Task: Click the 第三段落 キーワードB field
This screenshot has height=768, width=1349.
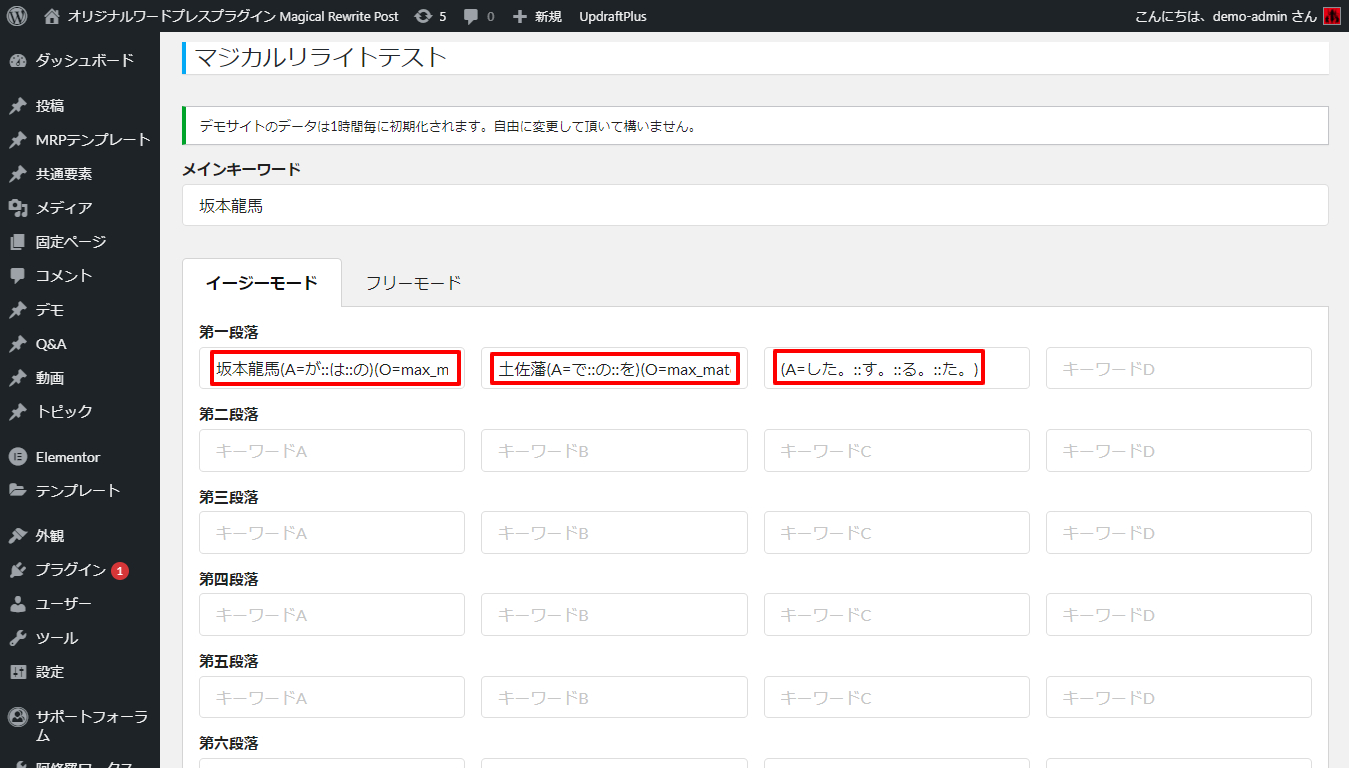Action: [614, 533]
